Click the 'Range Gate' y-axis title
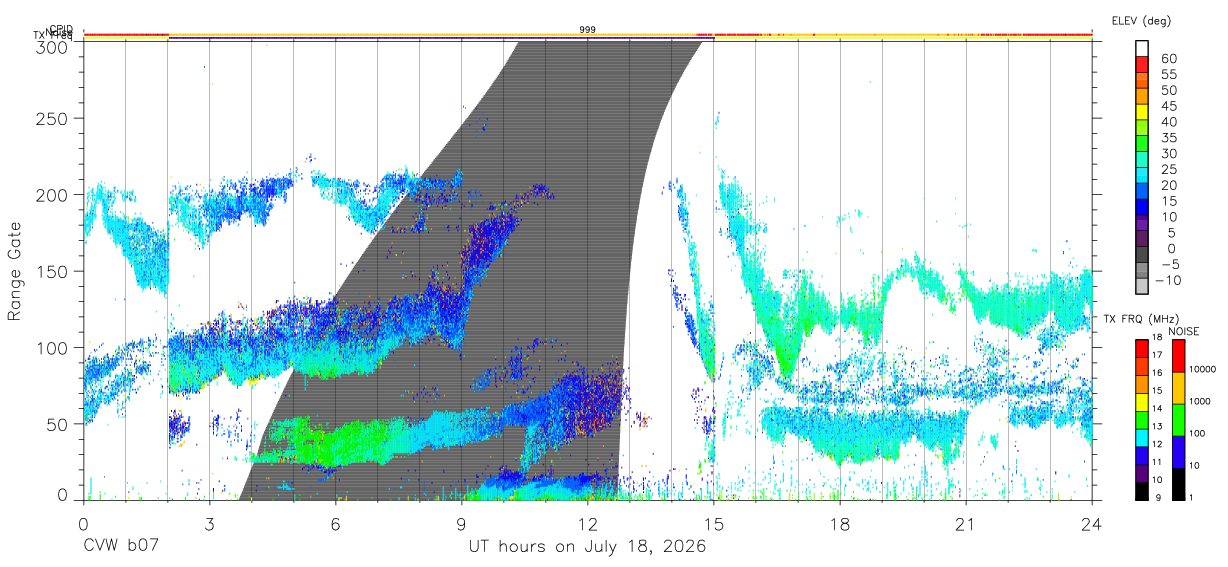The height and width of the screenshot is (567, 1228). (15, 271)
